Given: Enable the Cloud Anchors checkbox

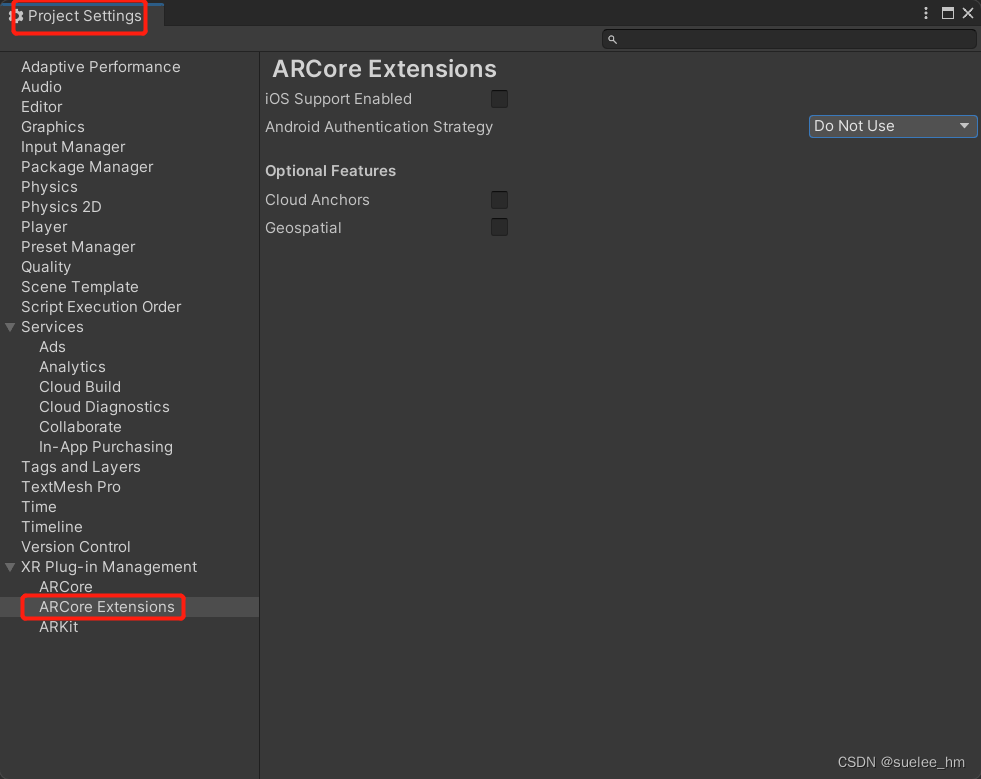Looking at the screenshot, I should (x=499, y=200).
